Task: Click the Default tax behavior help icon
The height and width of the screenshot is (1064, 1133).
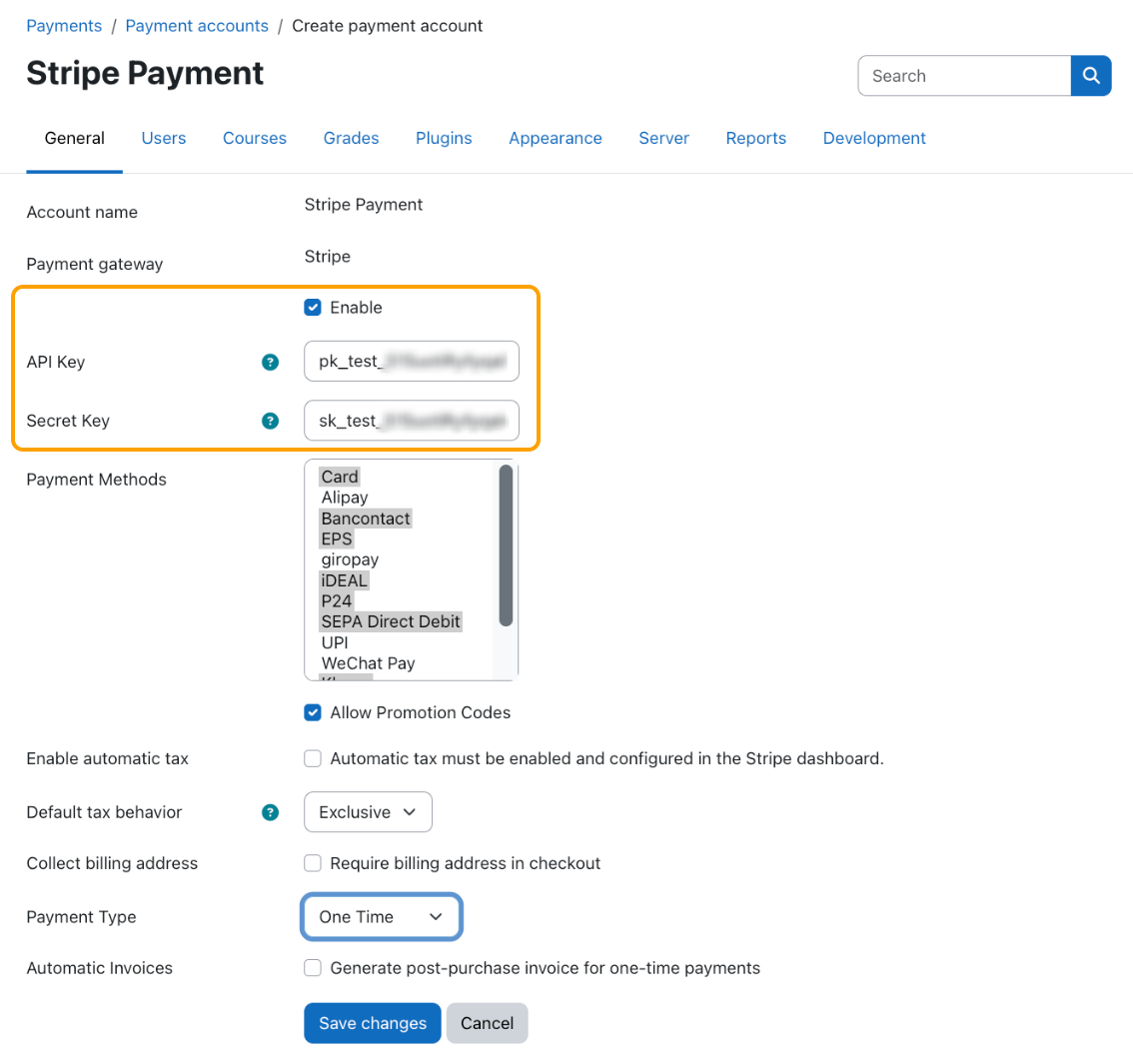Action: click(x=270, y=812)
